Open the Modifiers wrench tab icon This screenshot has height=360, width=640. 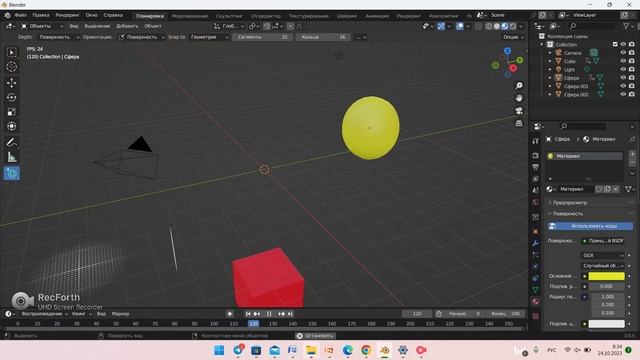[536, 243]
